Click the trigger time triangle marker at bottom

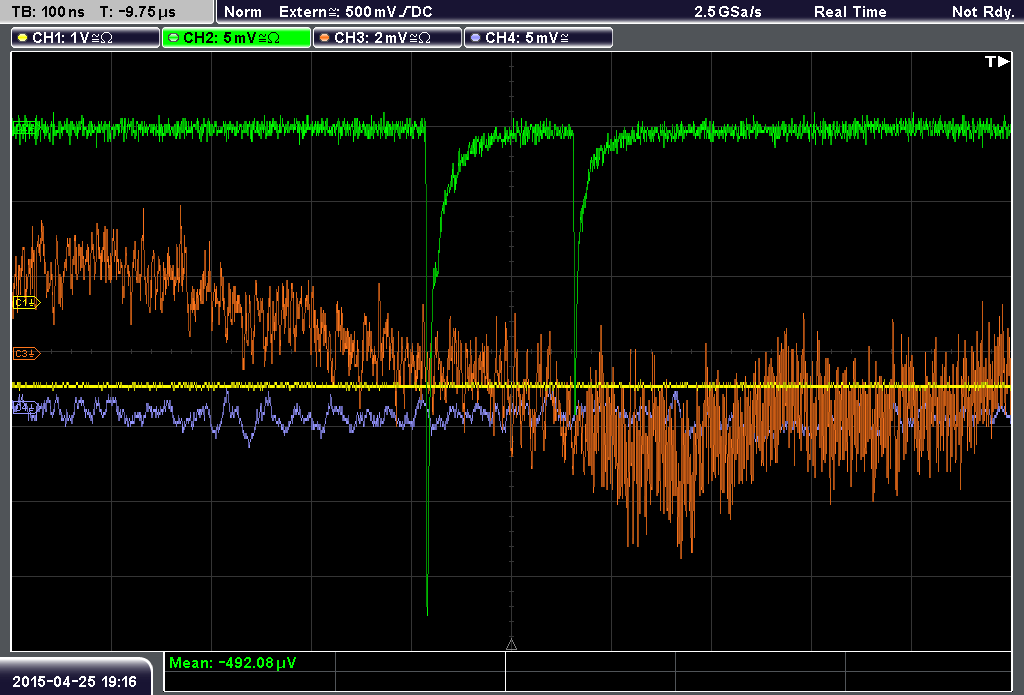(x=511, y=645)
